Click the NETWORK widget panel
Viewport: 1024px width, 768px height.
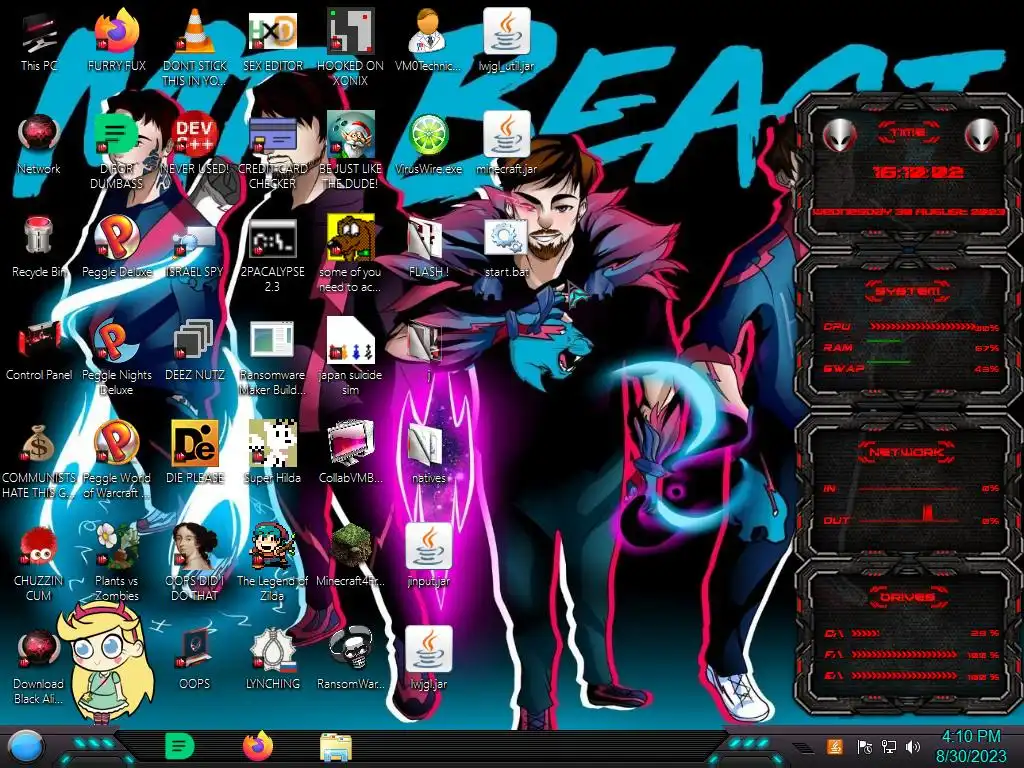point(908,484)
